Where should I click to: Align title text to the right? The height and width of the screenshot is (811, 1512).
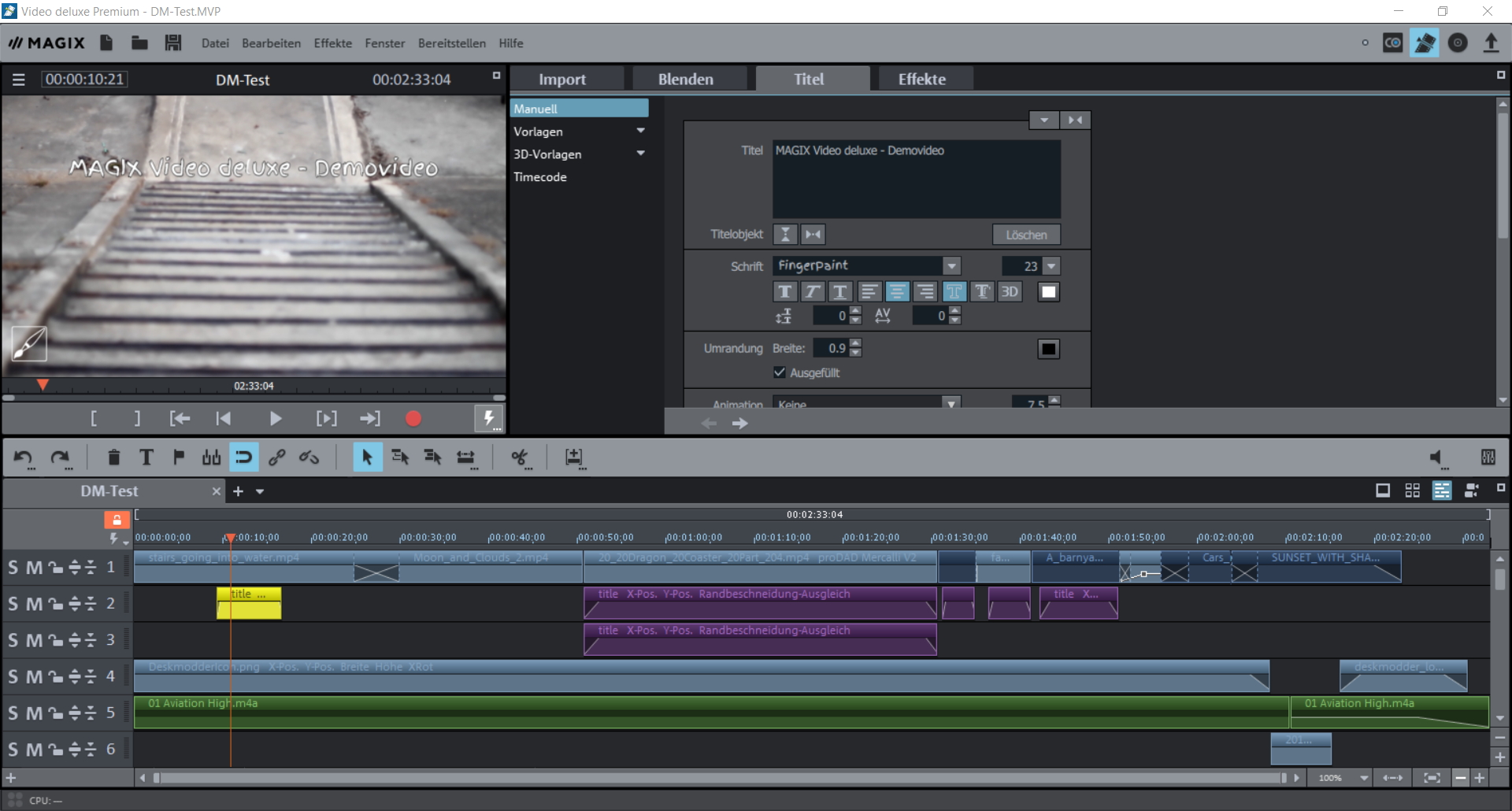(x=925, y=292)
